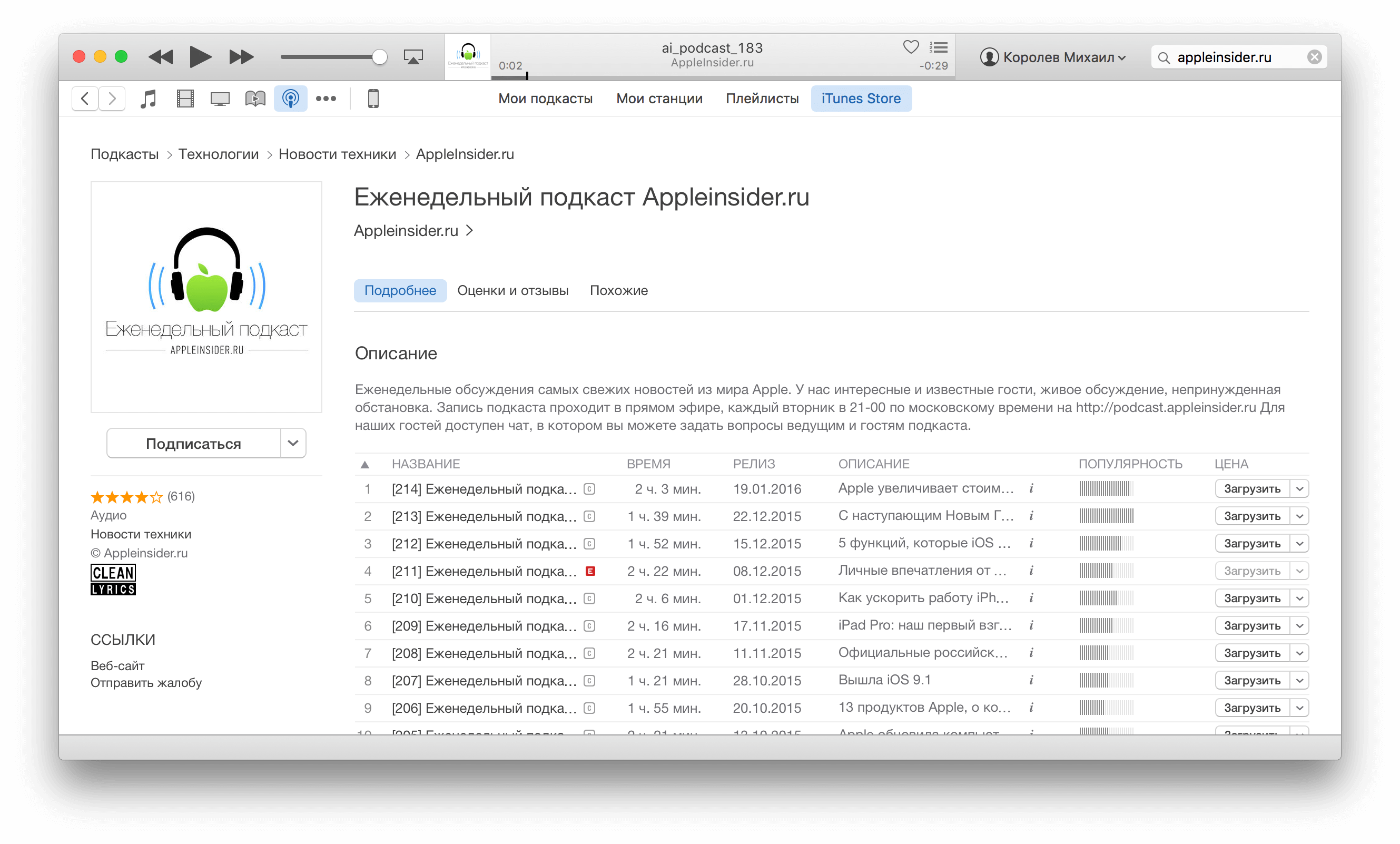Select the iTunes Store tab

click(x=861, y=99)
